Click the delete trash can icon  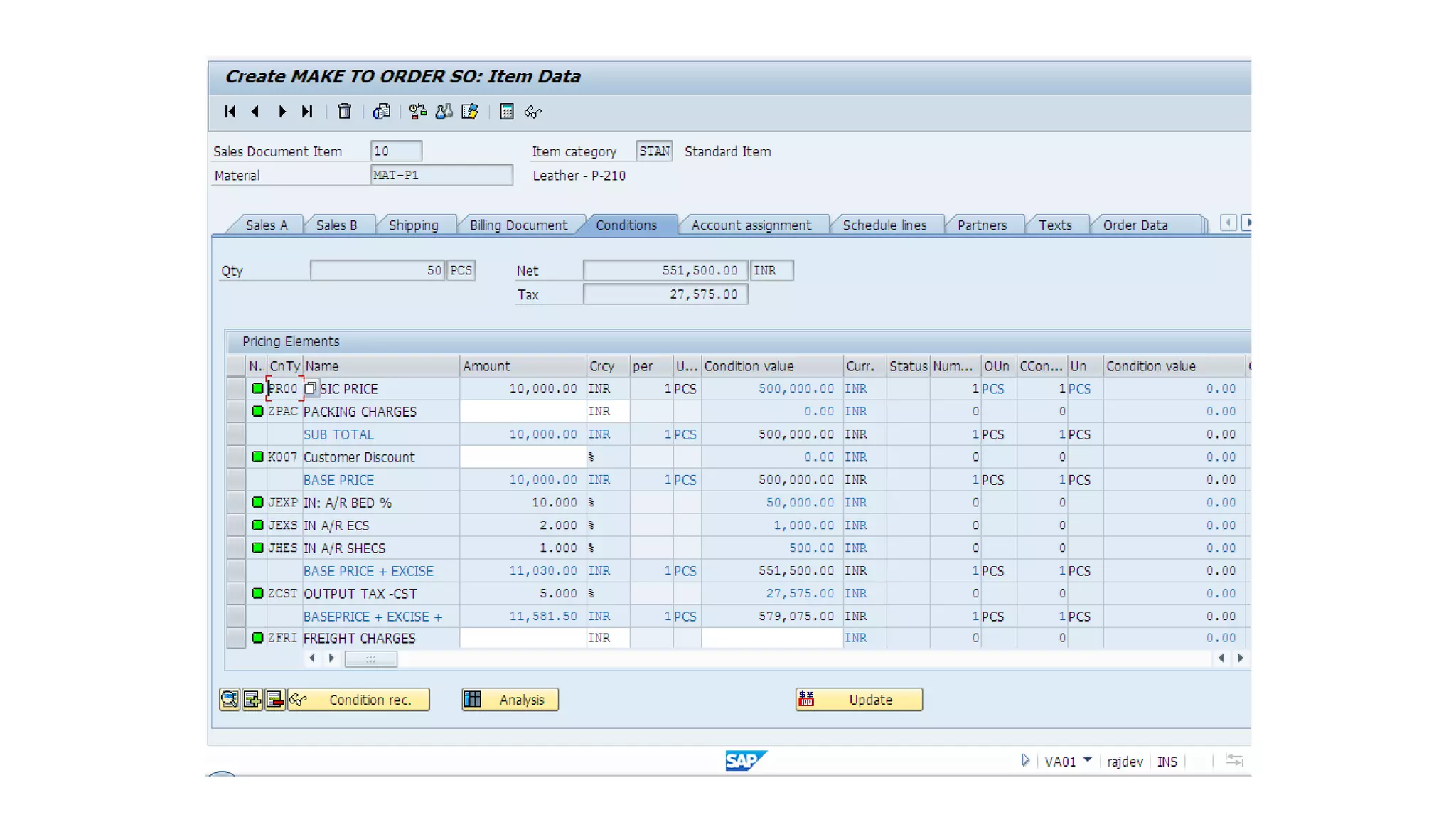(344, 112)
